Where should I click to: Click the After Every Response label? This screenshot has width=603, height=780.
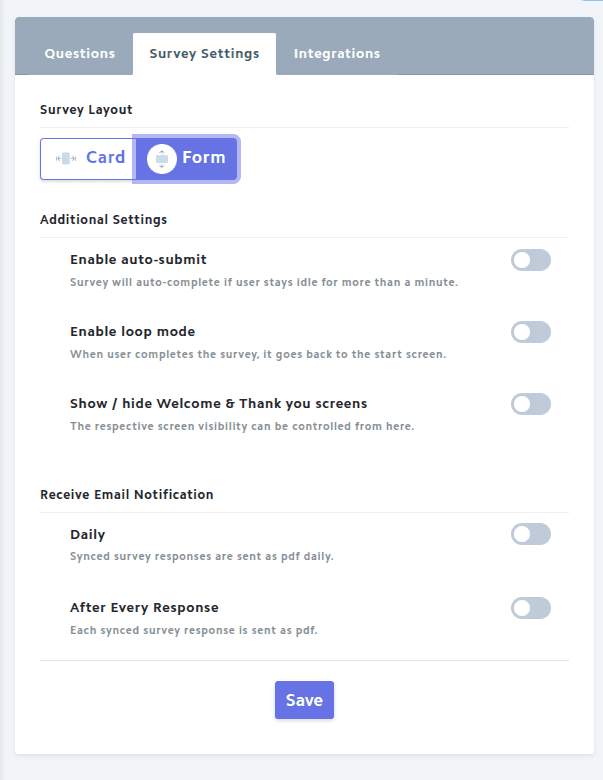coord(144,608)
